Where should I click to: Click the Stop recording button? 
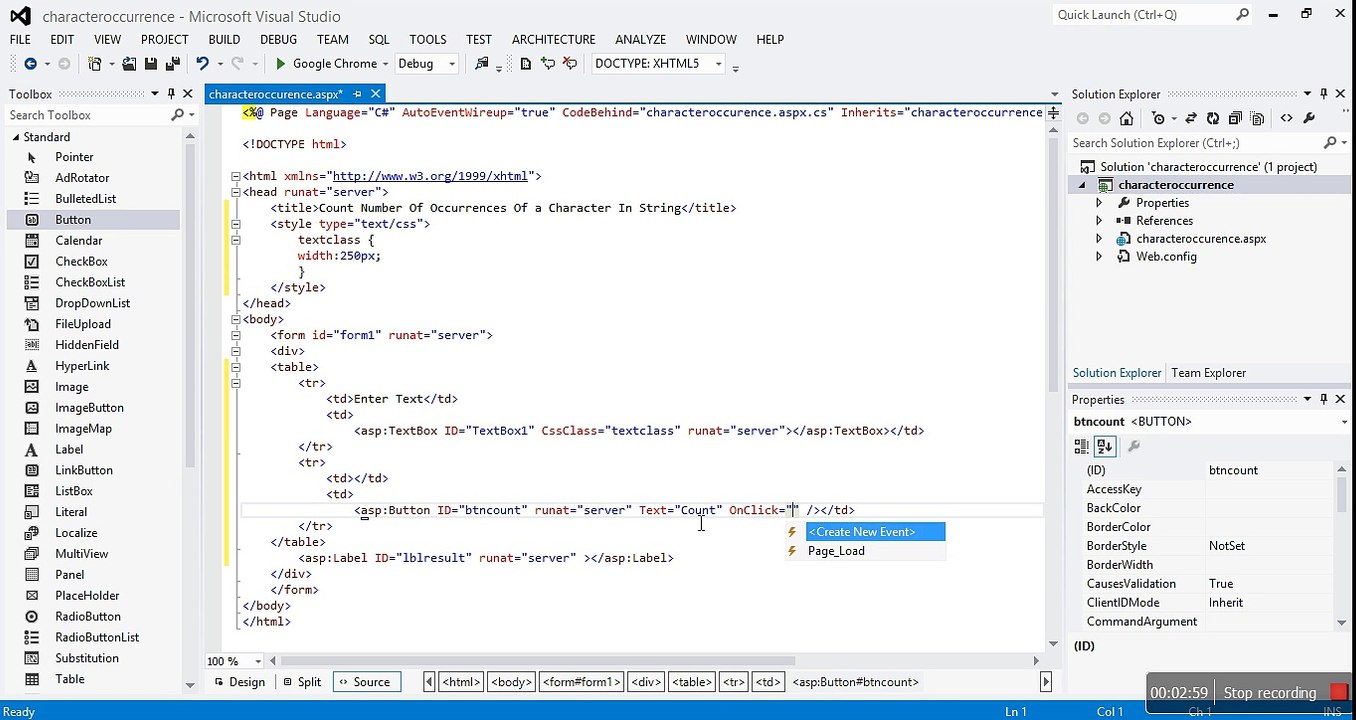(x=1283, y=692)
